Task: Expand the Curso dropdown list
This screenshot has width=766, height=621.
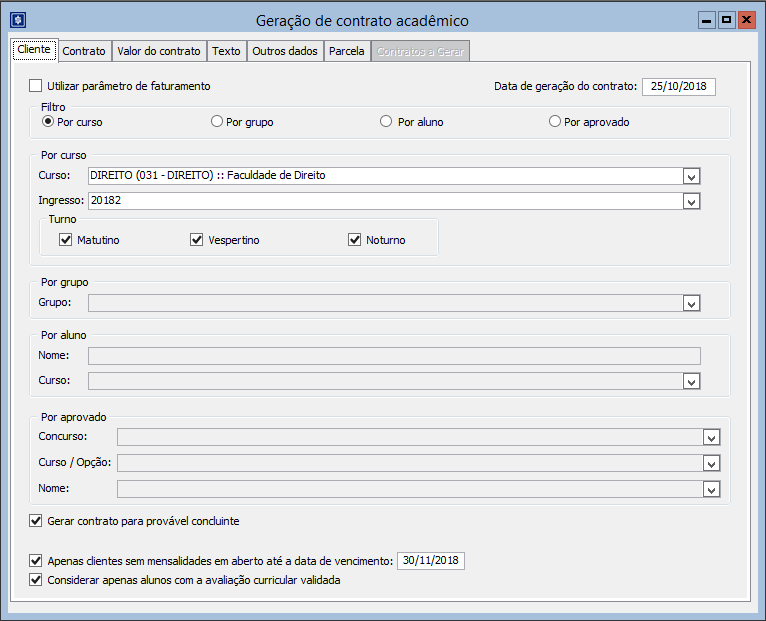Action: coord(691,176)
